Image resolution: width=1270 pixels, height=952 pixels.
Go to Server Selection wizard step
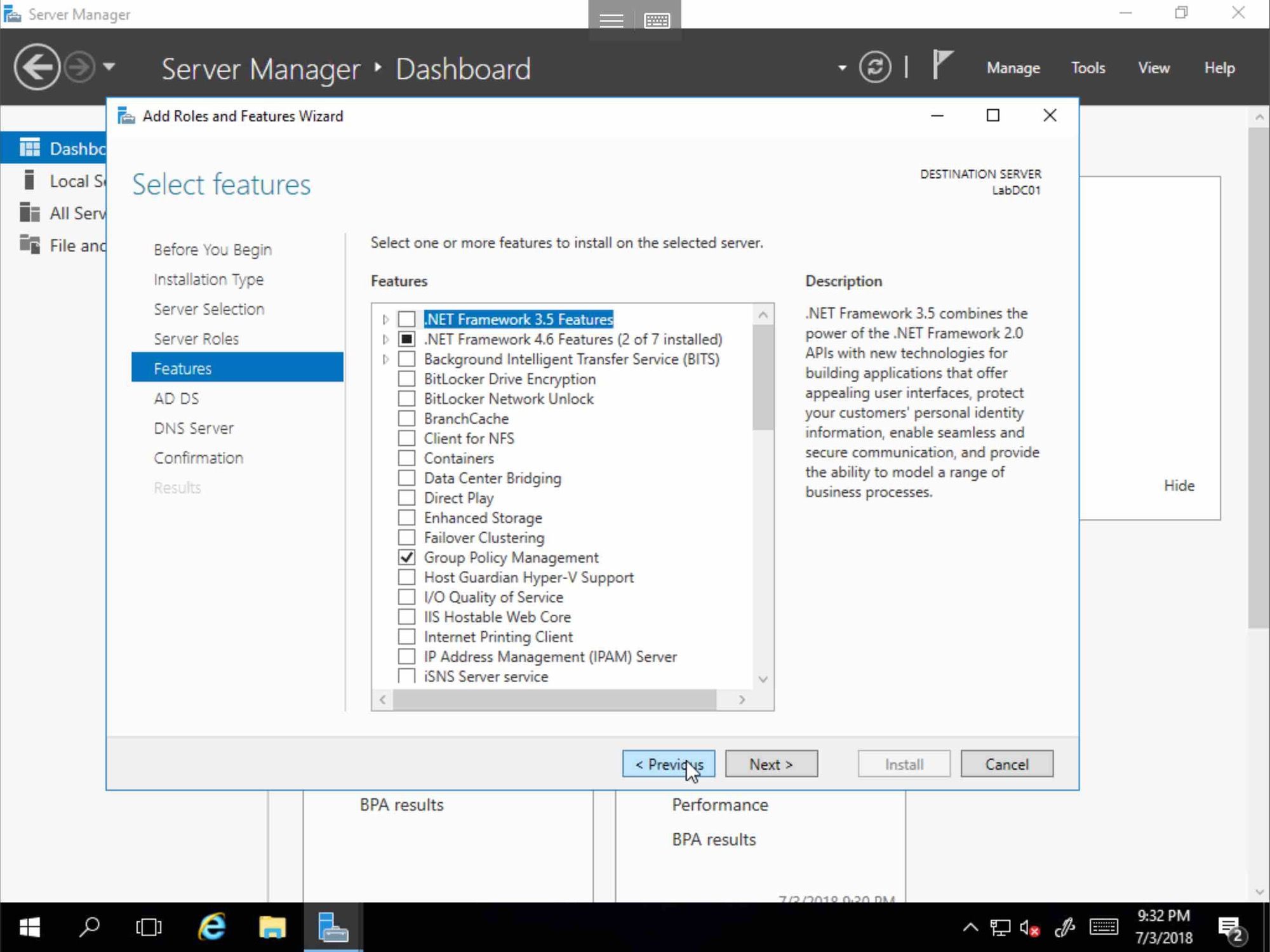[209, 309]
